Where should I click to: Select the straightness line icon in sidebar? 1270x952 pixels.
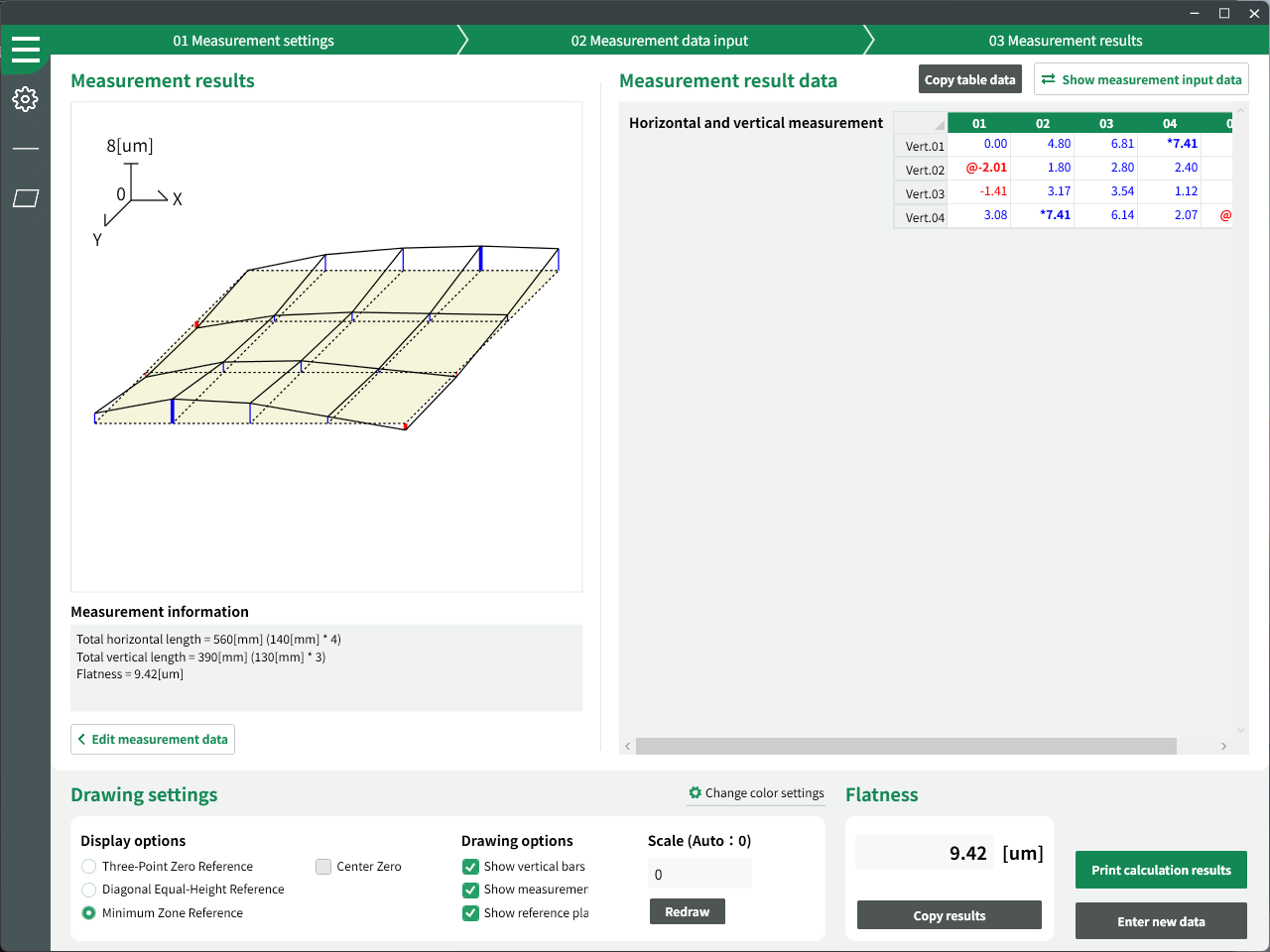26,149
